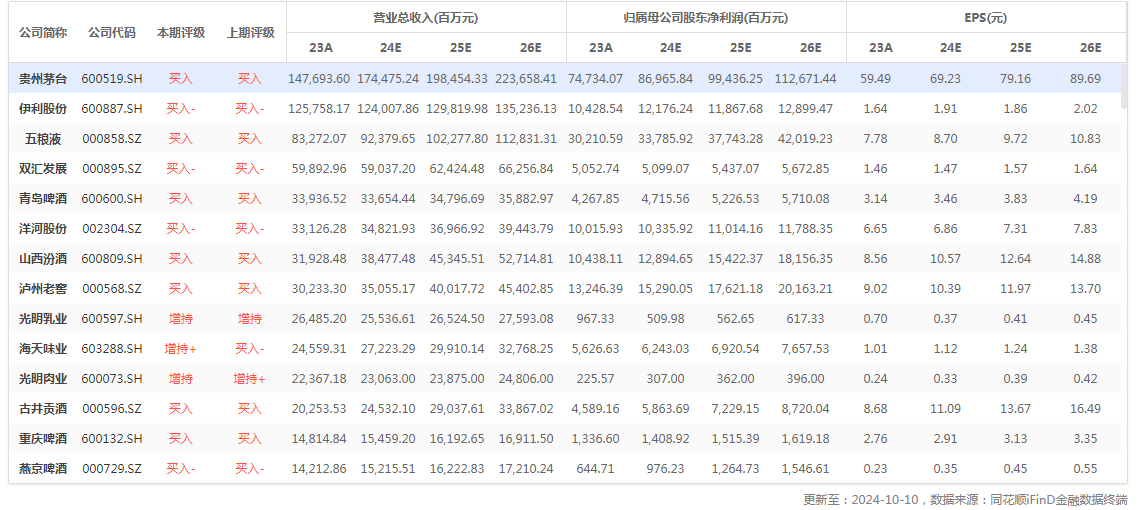Click the 五粮液 row name
The image size is (1147, 510).
point(42,138)
